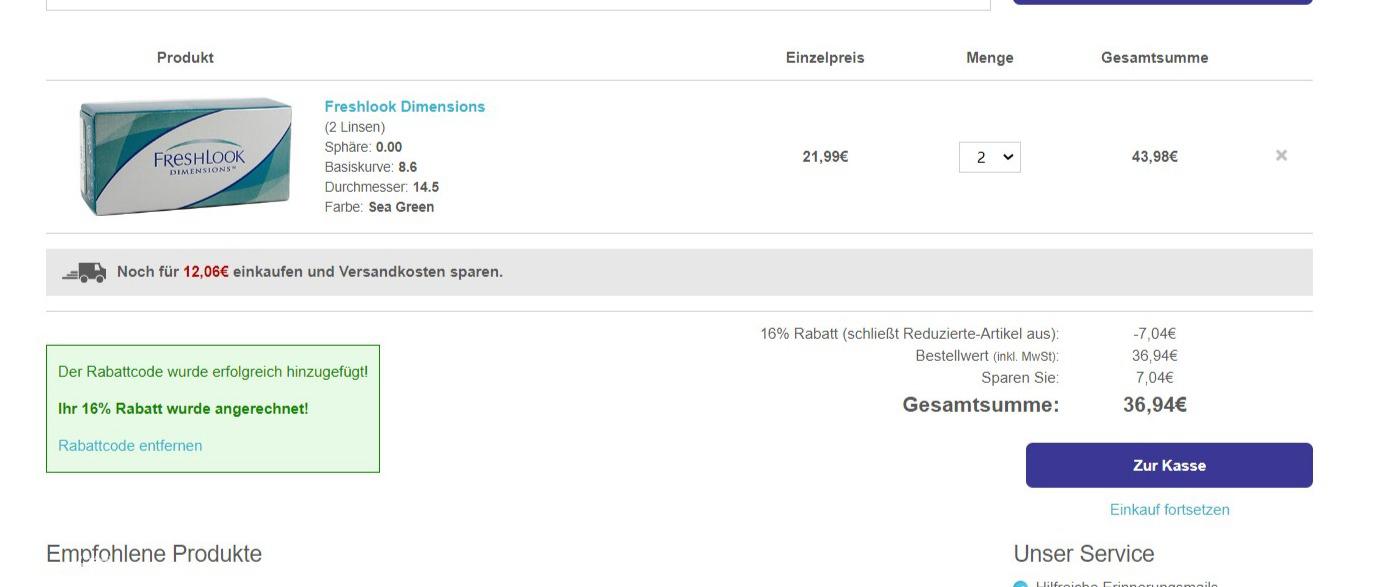Click the Unser Service heading
Screen dimensions: 1378x587
1084,554
